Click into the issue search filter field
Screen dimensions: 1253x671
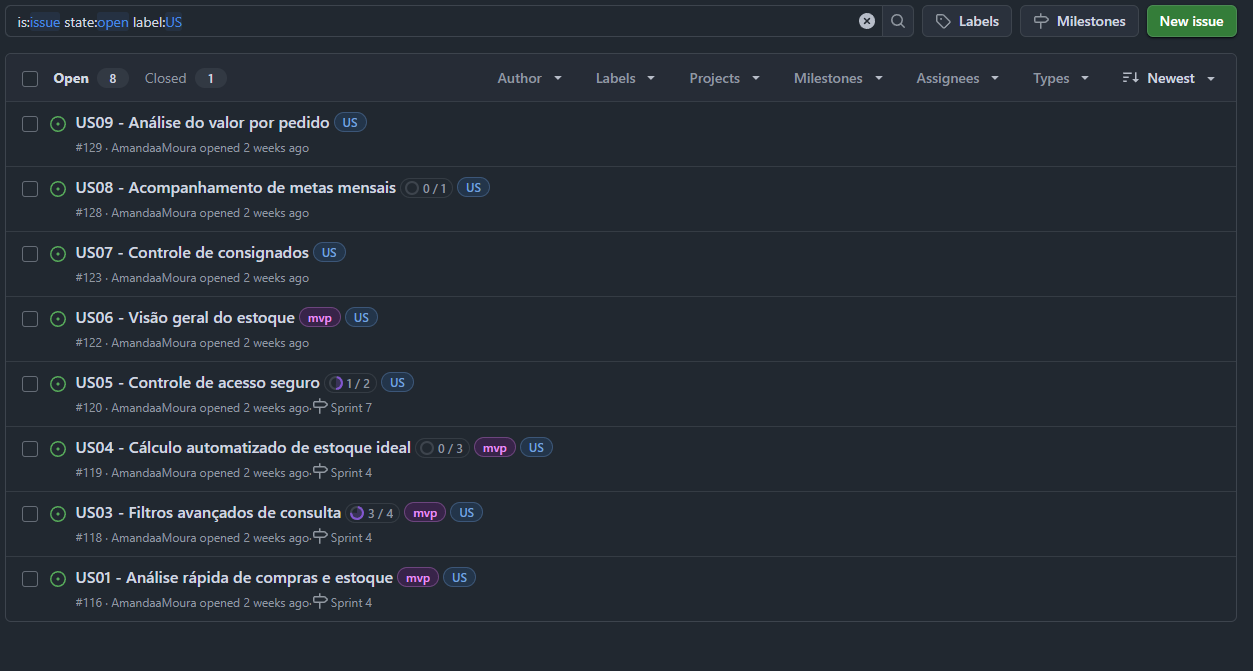[x=500, y=21]
